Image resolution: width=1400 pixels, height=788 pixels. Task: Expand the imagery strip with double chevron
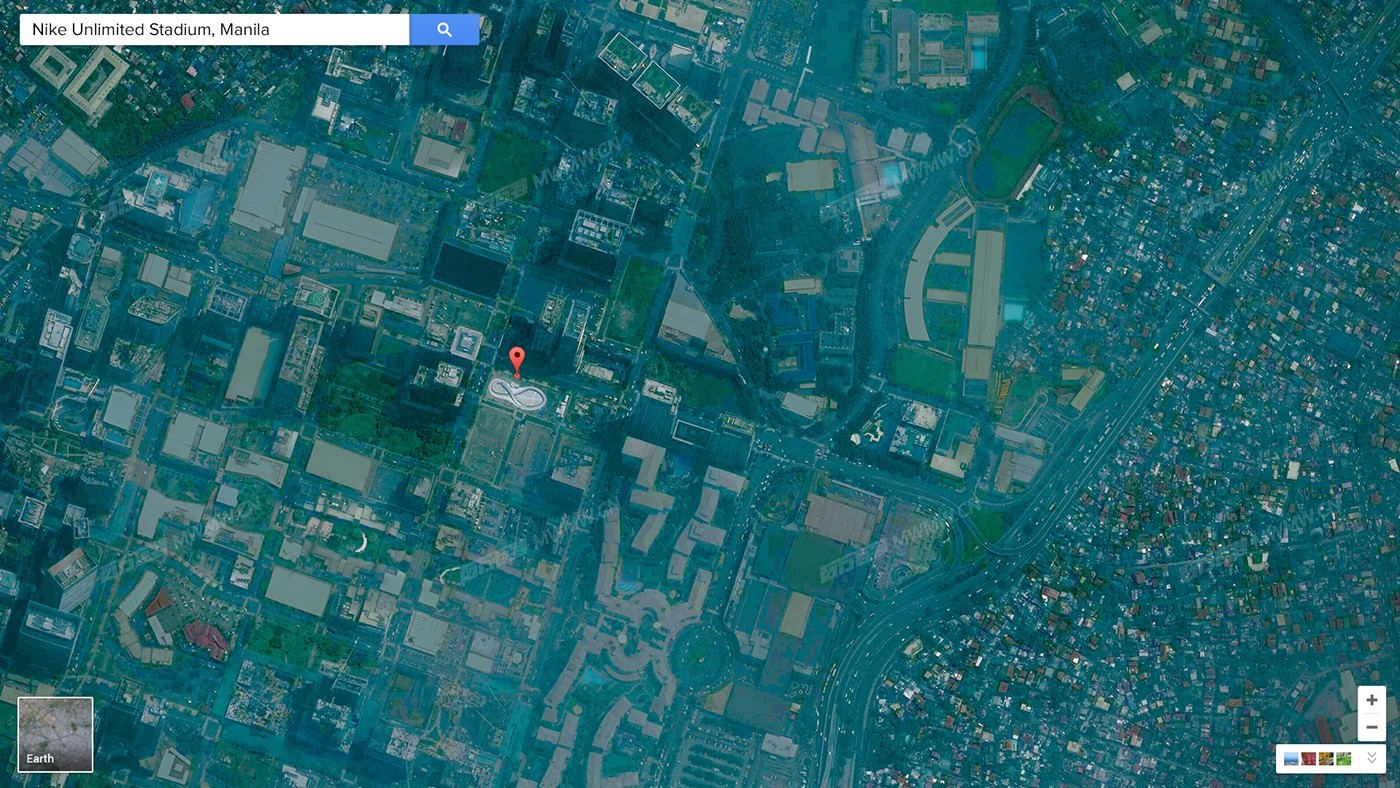tap(1372, 758)
